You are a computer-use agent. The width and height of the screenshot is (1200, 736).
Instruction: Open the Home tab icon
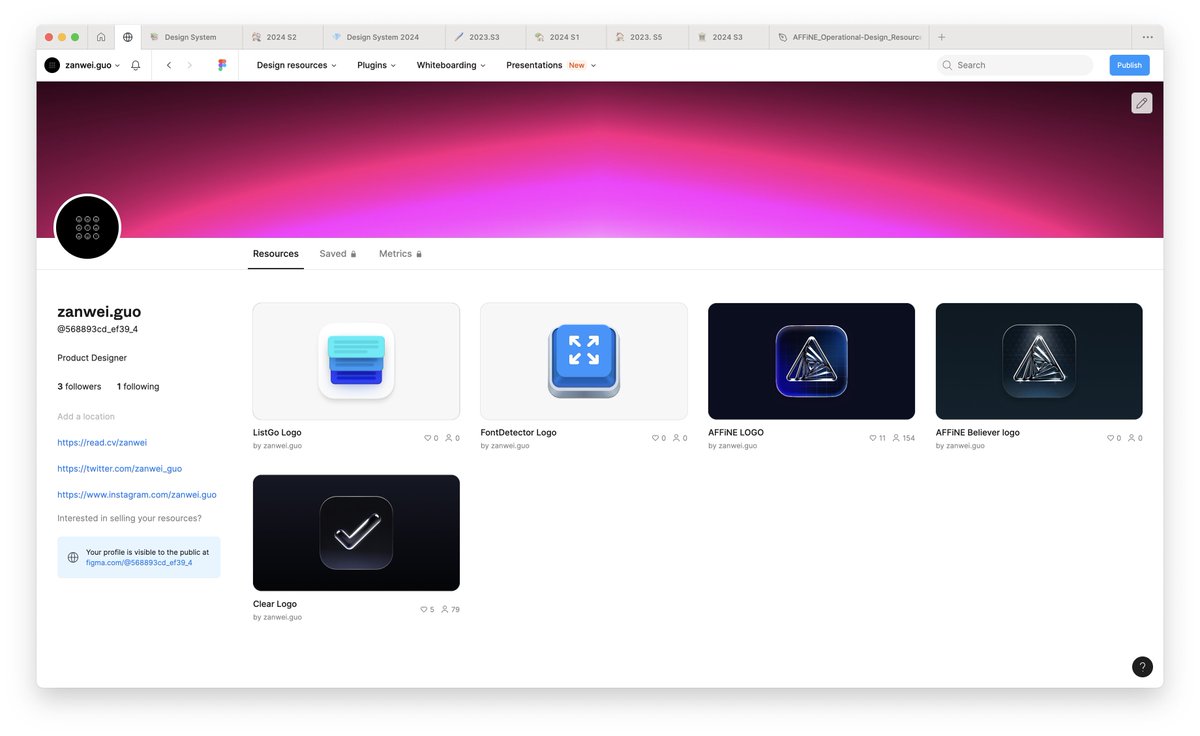(x=101, y=37)
